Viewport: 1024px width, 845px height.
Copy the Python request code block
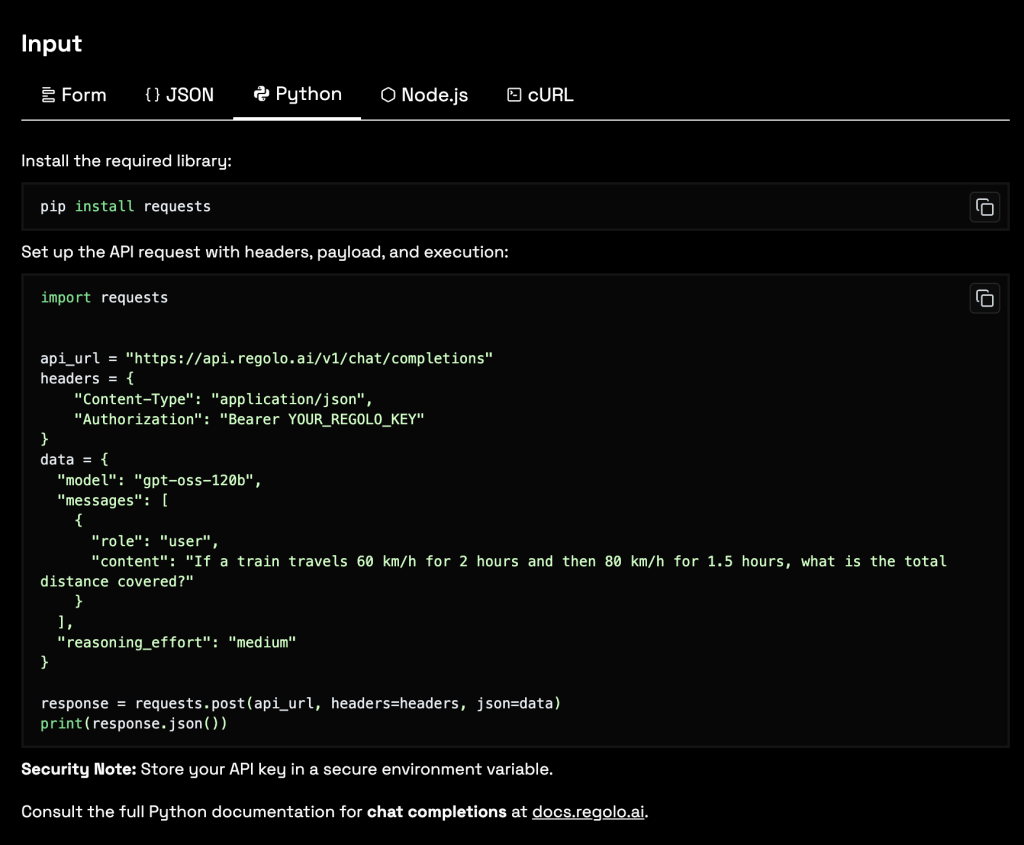point(984,298)
